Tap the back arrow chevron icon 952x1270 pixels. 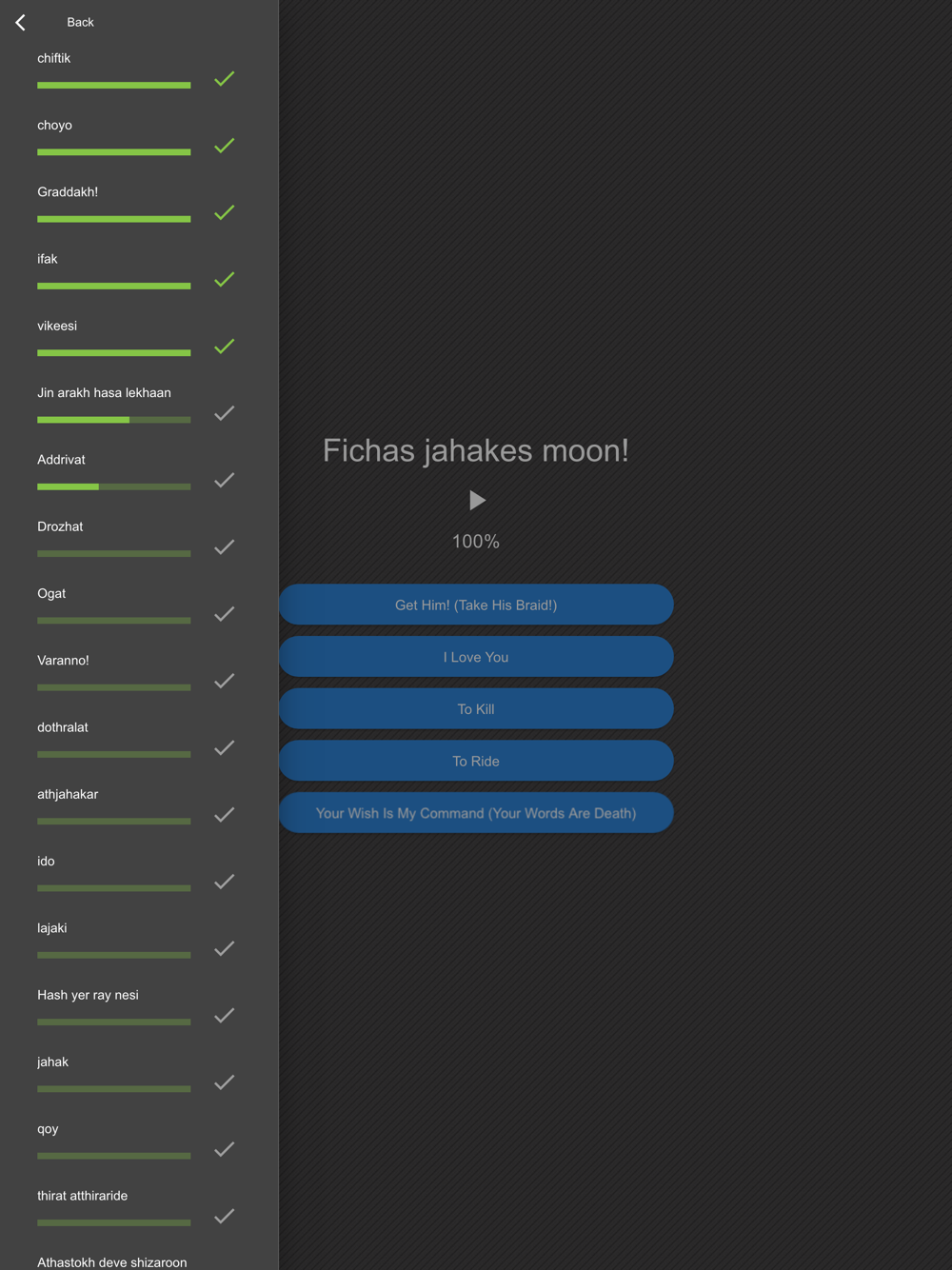[x=21, y=22]
